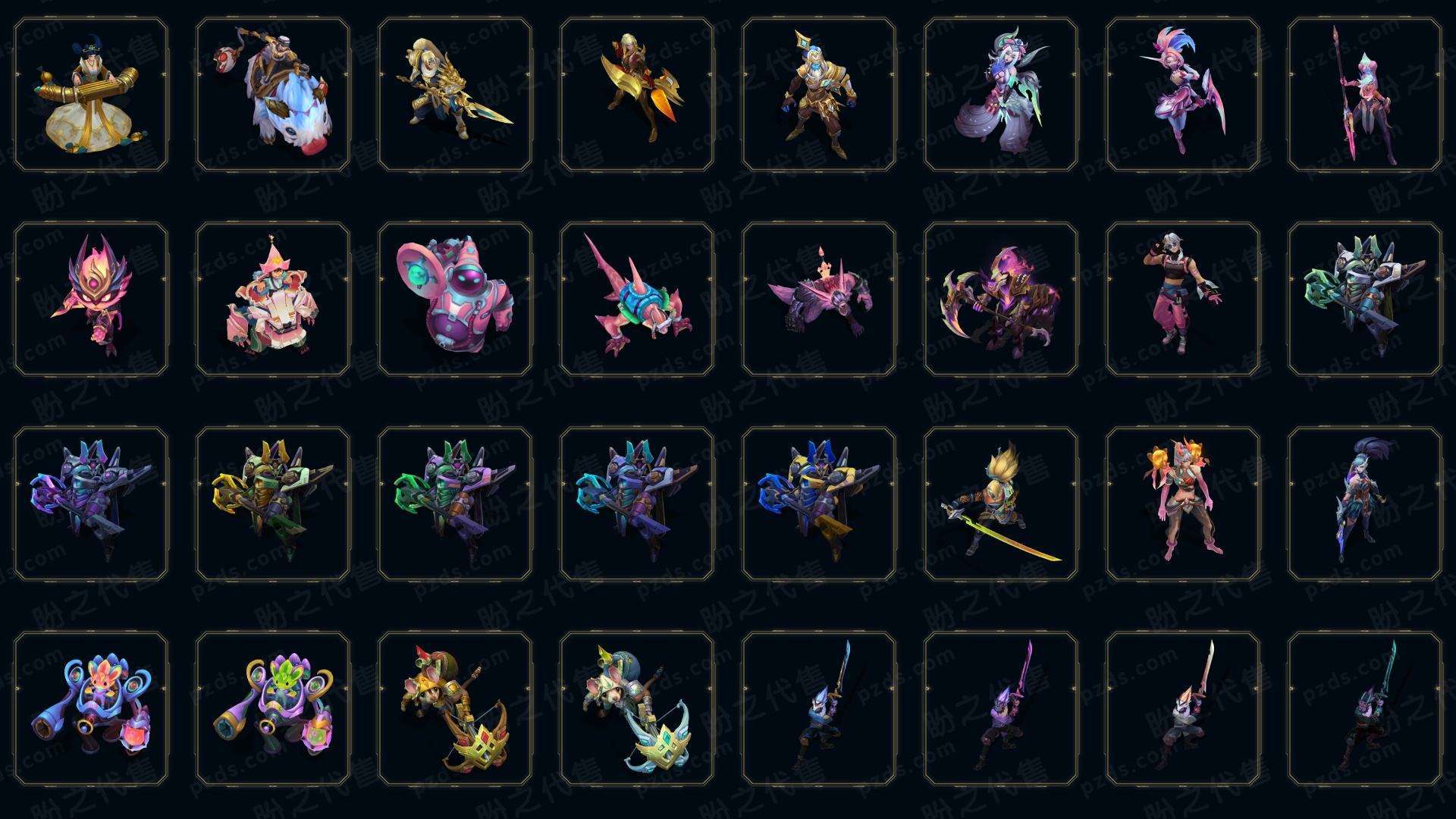Viewport: 1456px width, 819px height.
Task: Open the red-gold character with flaming blades
Action: click(x=637, y=95)
